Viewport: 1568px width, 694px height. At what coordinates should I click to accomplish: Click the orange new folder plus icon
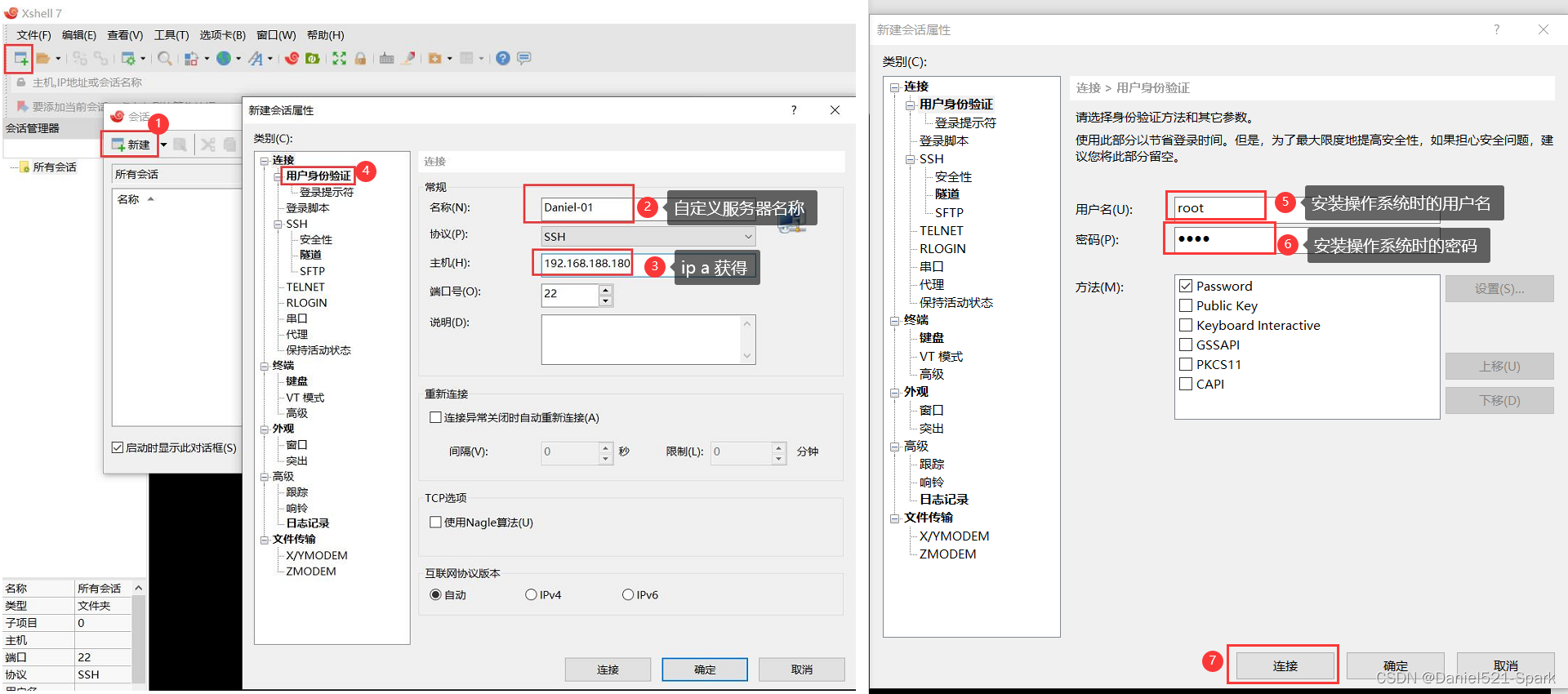coord(434,58)
